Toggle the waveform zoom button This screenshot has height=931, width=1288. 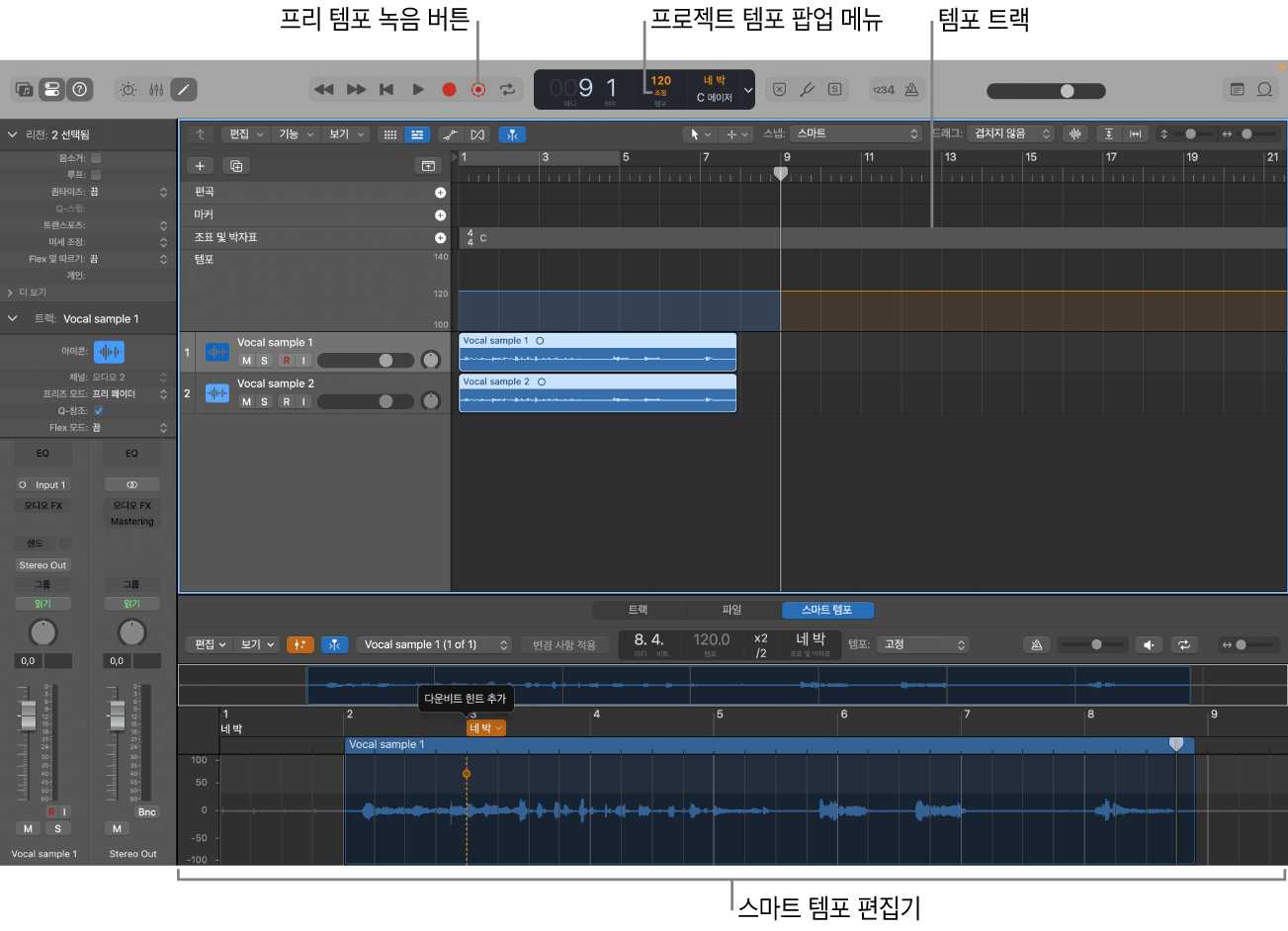click(x=1075, y=133)
